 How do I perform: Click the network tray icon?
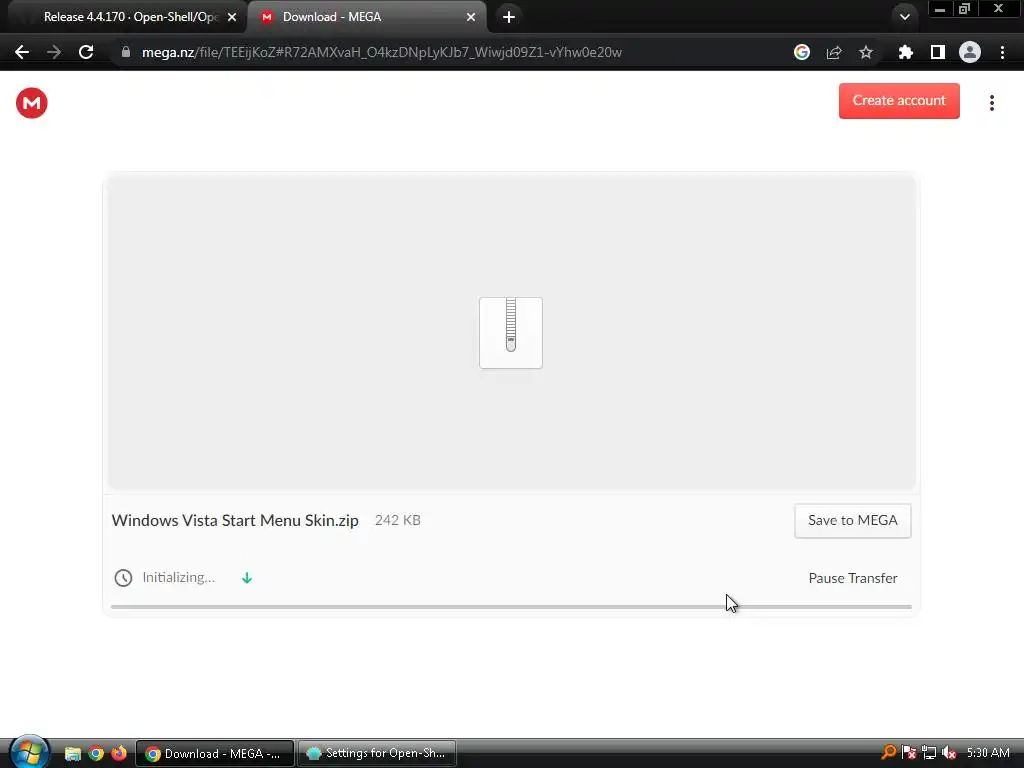coord(929,753)
